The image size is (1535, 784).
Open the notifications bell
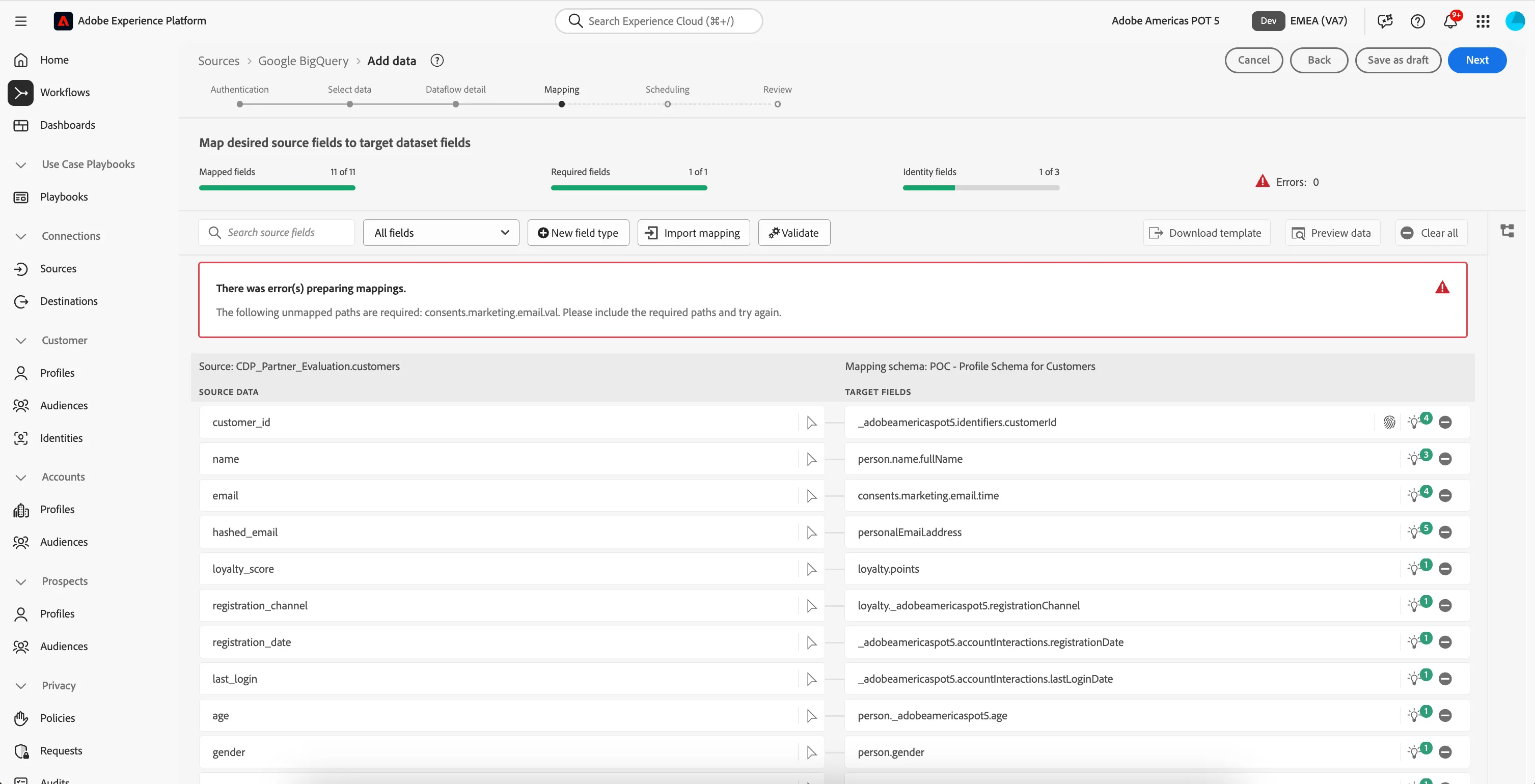coord(1450,21)
